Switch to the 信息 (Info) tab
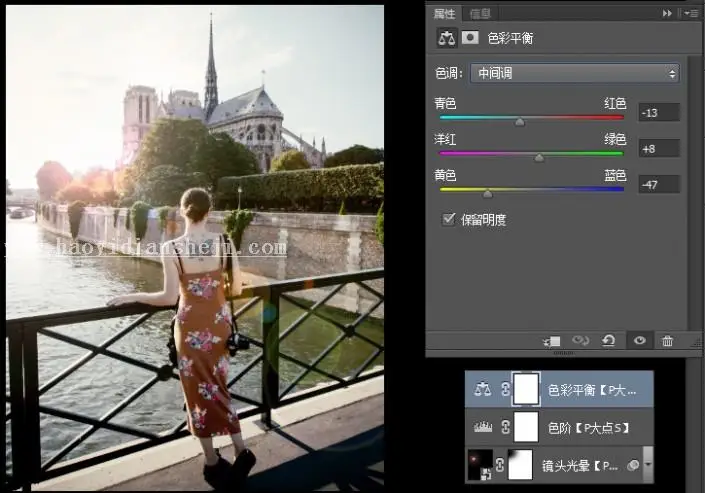 tap(480, 14)
